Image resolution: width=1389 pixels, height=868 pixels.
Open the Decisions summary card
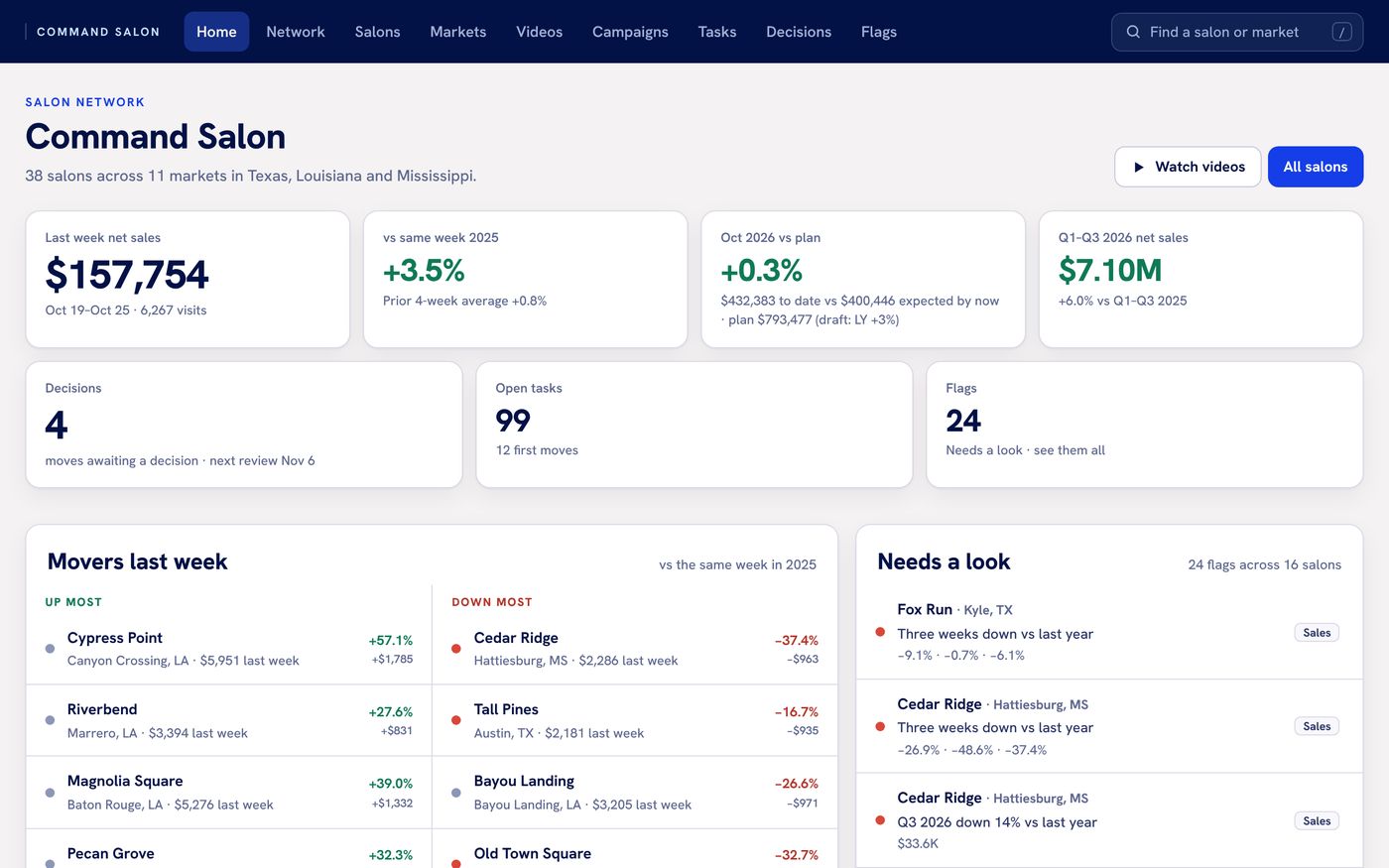pos(244,425)
